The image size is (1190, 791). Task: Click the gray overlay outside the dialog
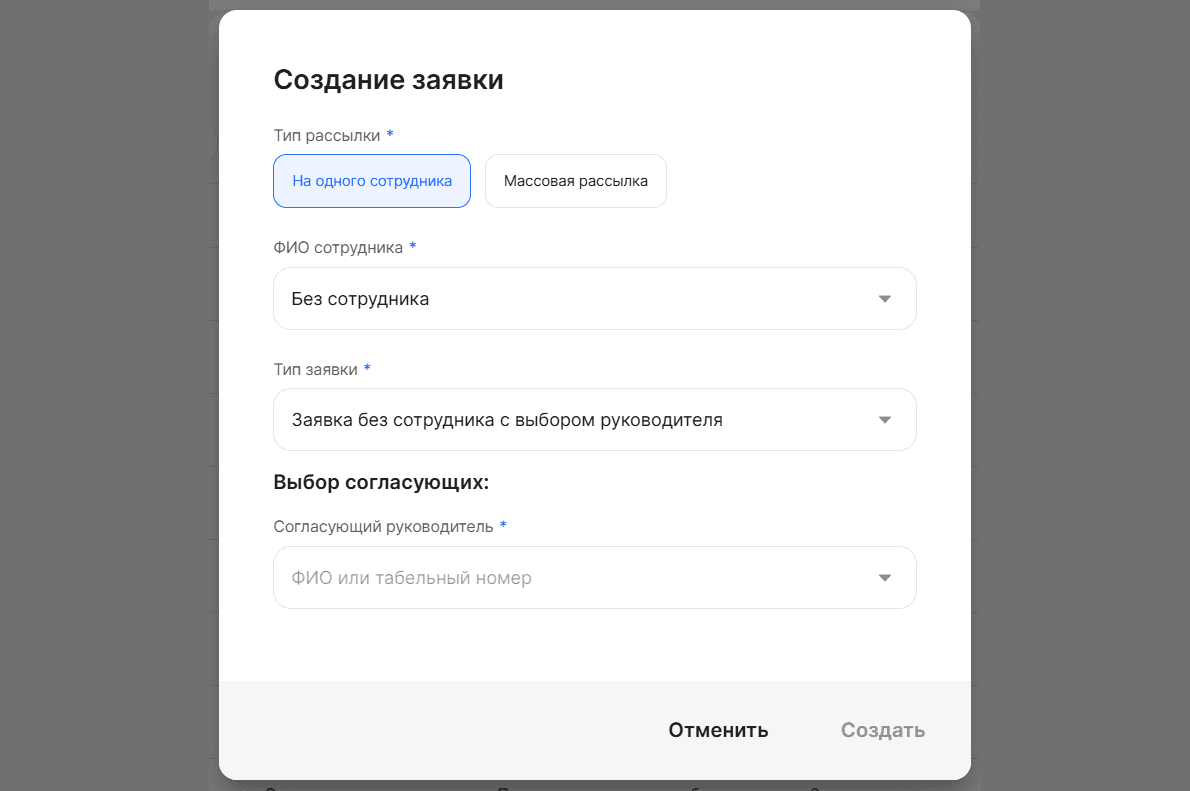click(100, 400)
